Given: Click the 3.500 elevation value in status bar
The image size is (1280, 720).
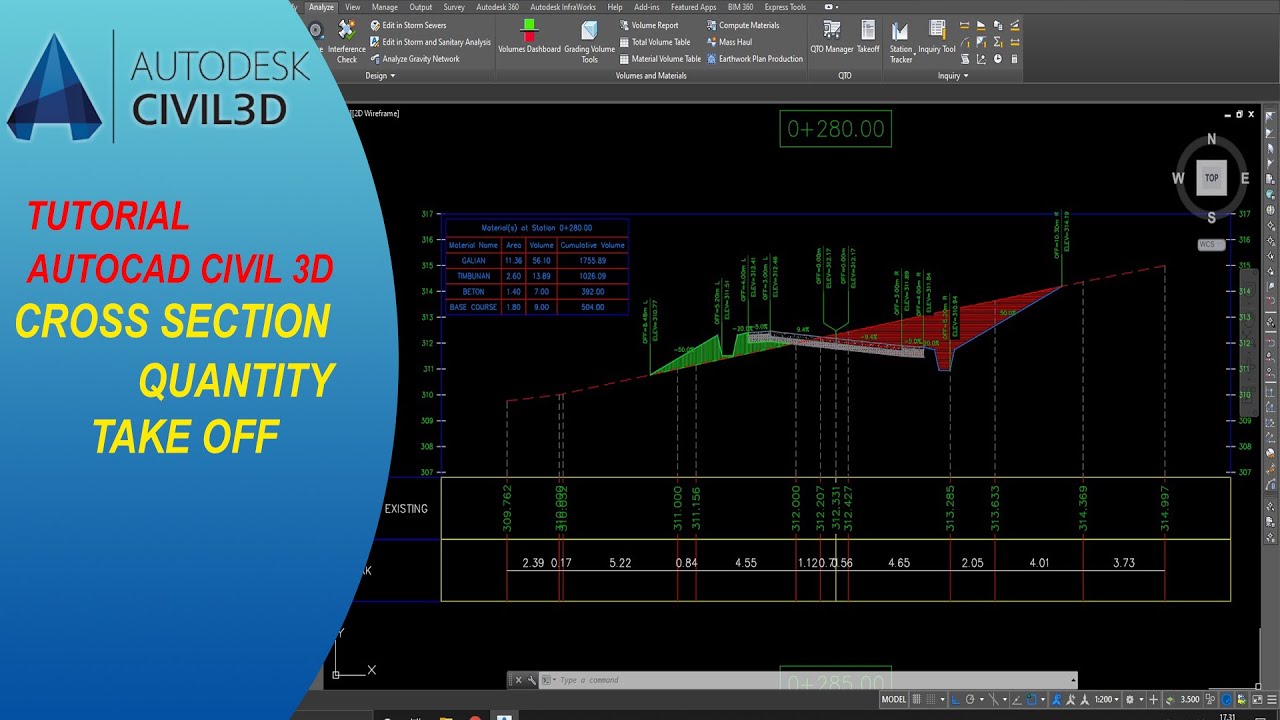Looking at the screenshot, I should click(x=1189, y=700).
